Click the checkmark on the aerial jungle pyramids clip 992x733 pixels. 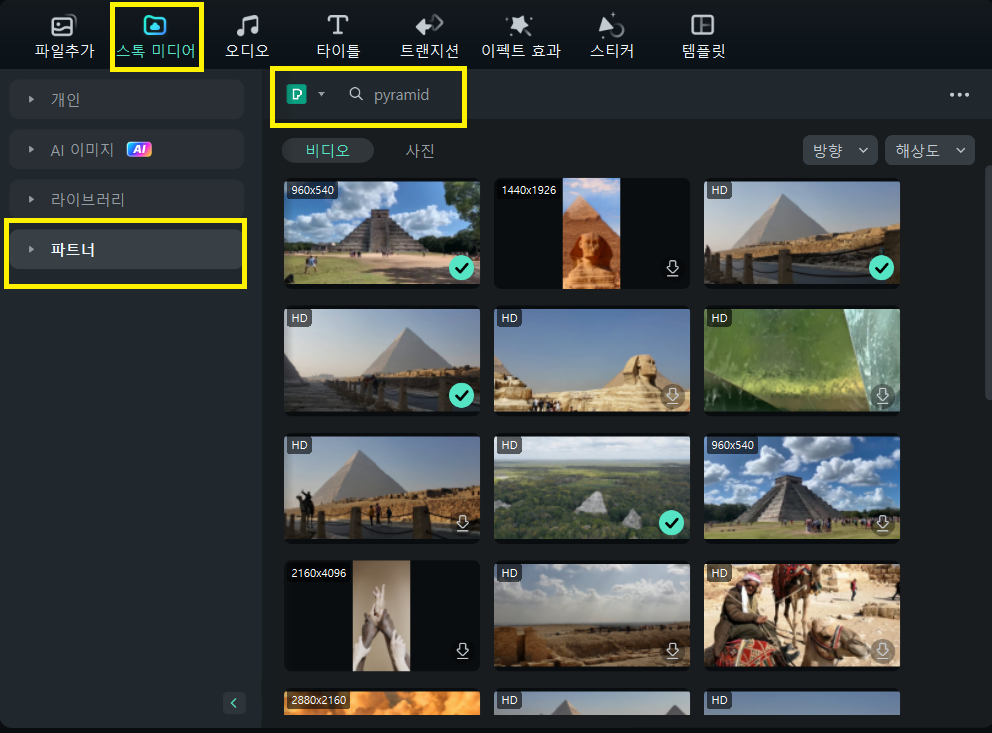pyautogui.click(x=671, y=523)
